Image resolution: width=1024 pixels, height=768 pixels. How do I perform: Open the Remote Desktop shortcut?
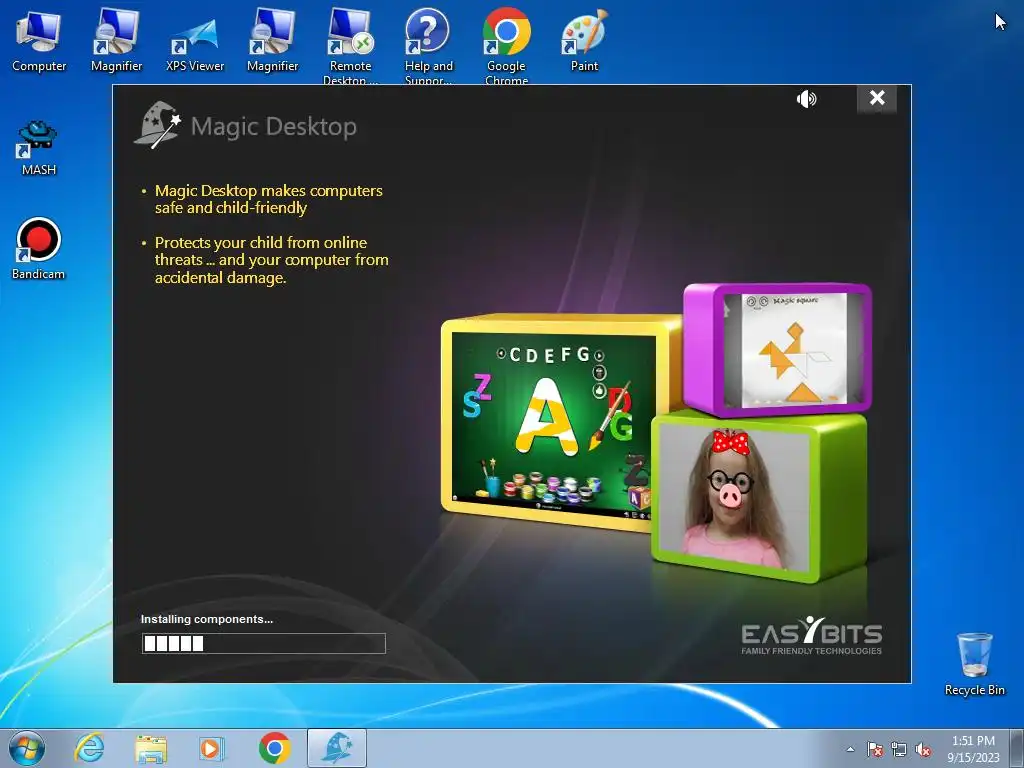click(351, 46)
